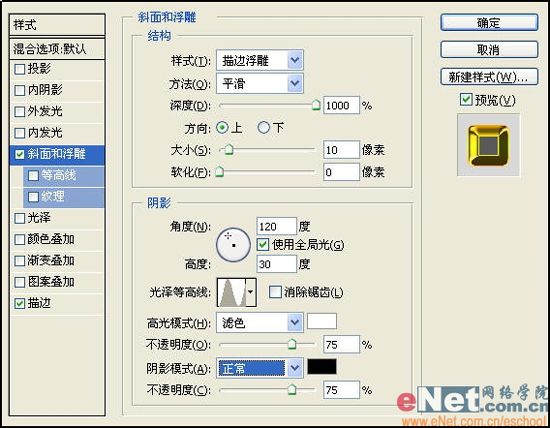The height and width of the screenshot is (428, 550).
Task: Click the 确定 OK button
Action: tap(489, 23)
